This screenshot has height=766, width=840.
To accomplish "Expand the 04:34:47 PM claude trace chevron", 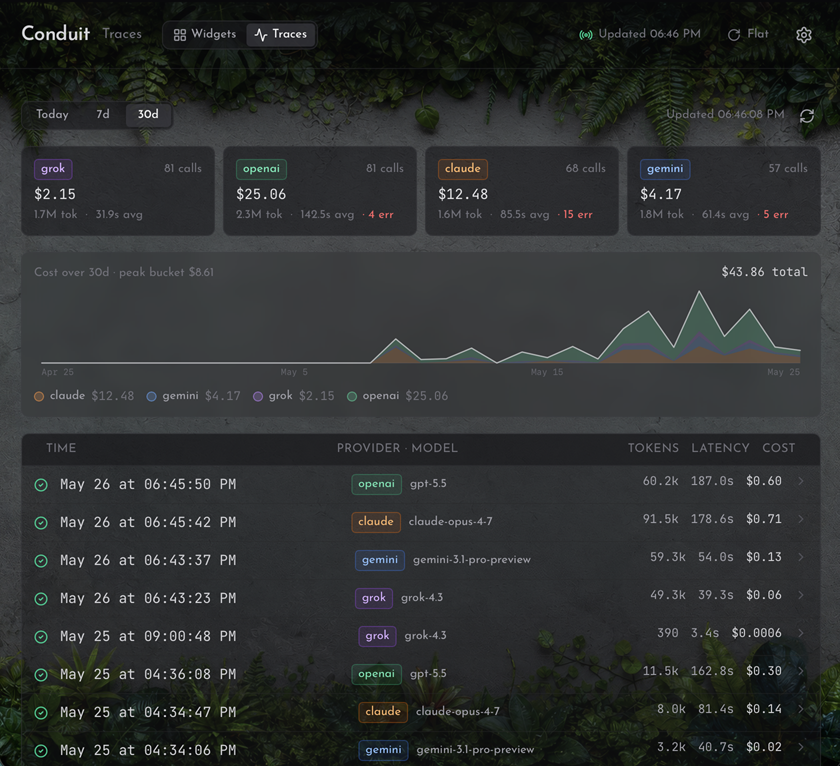I will click(x=801, y=710).
